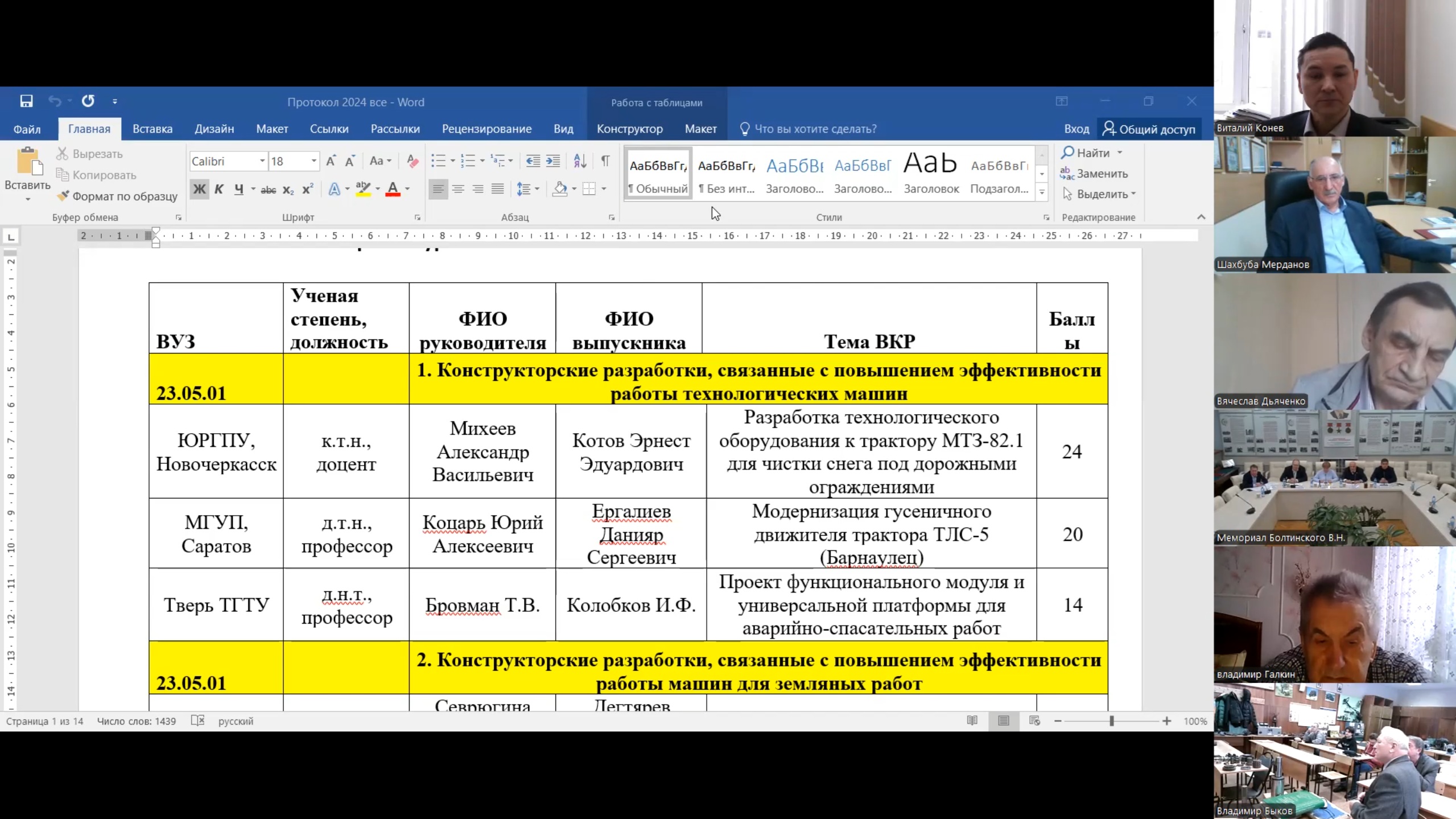Image resolution: width=1456 pixels, height=819 pixels.
Task: Click the 100% zoom level indicator
Action: coord(1195,721)
